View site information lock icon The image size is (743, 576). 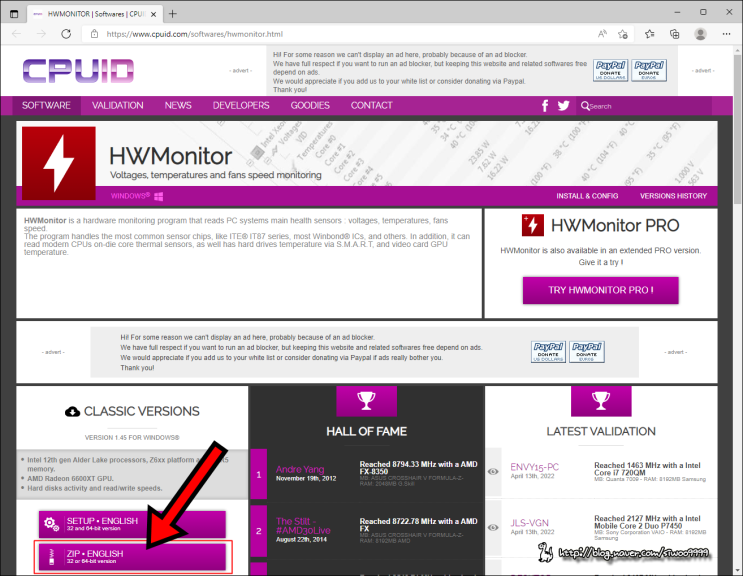coord(94,34)
